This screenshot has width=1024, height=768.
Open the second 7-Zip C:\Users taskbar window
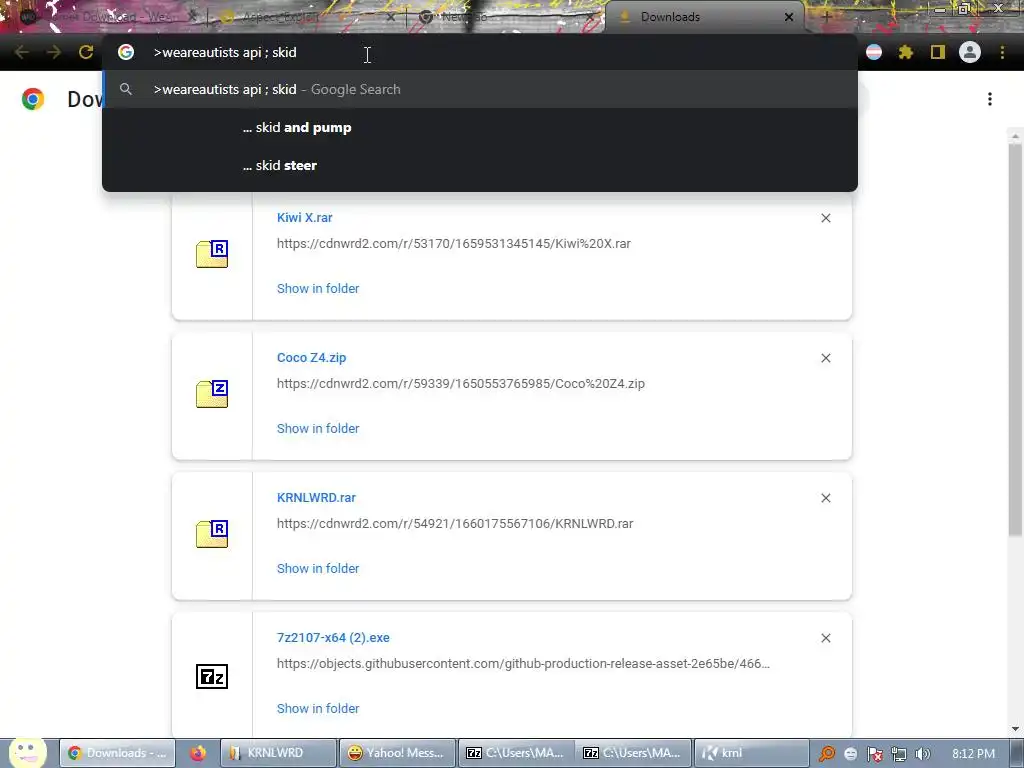tap(633, 753)
